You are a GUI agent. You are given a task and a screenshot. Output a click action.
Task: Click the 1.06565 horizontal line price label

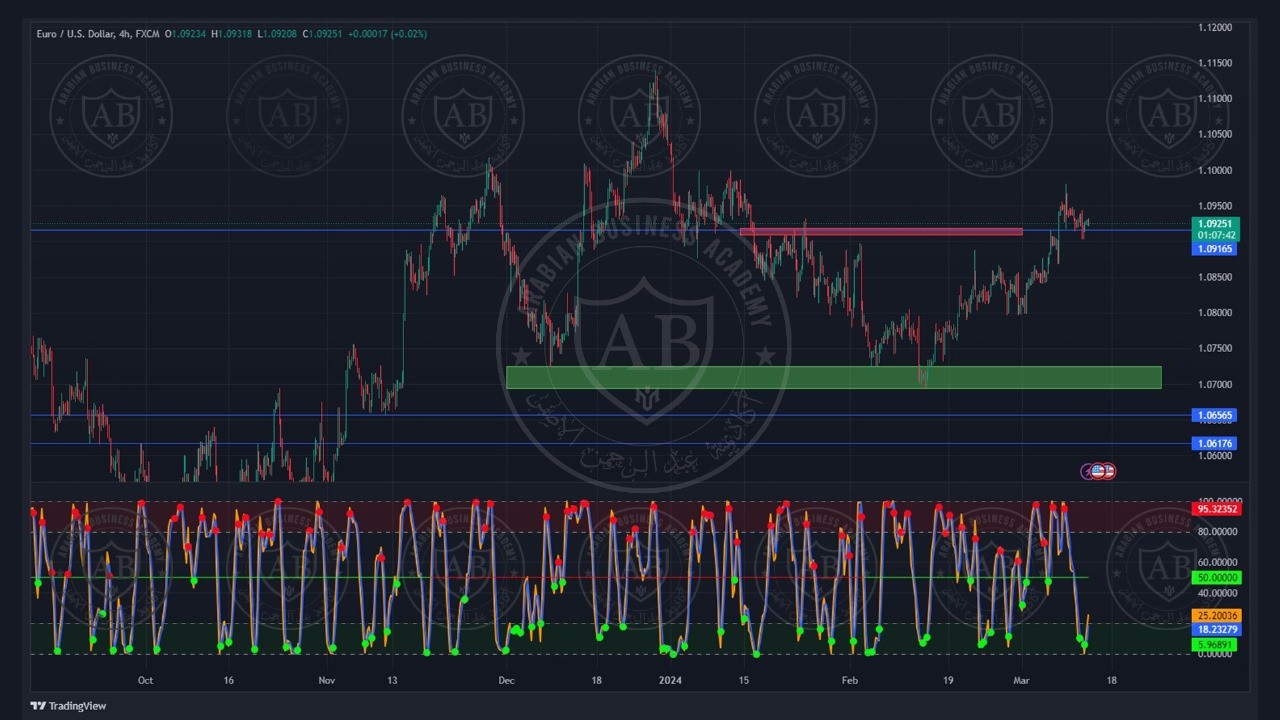pos(1215,415)
